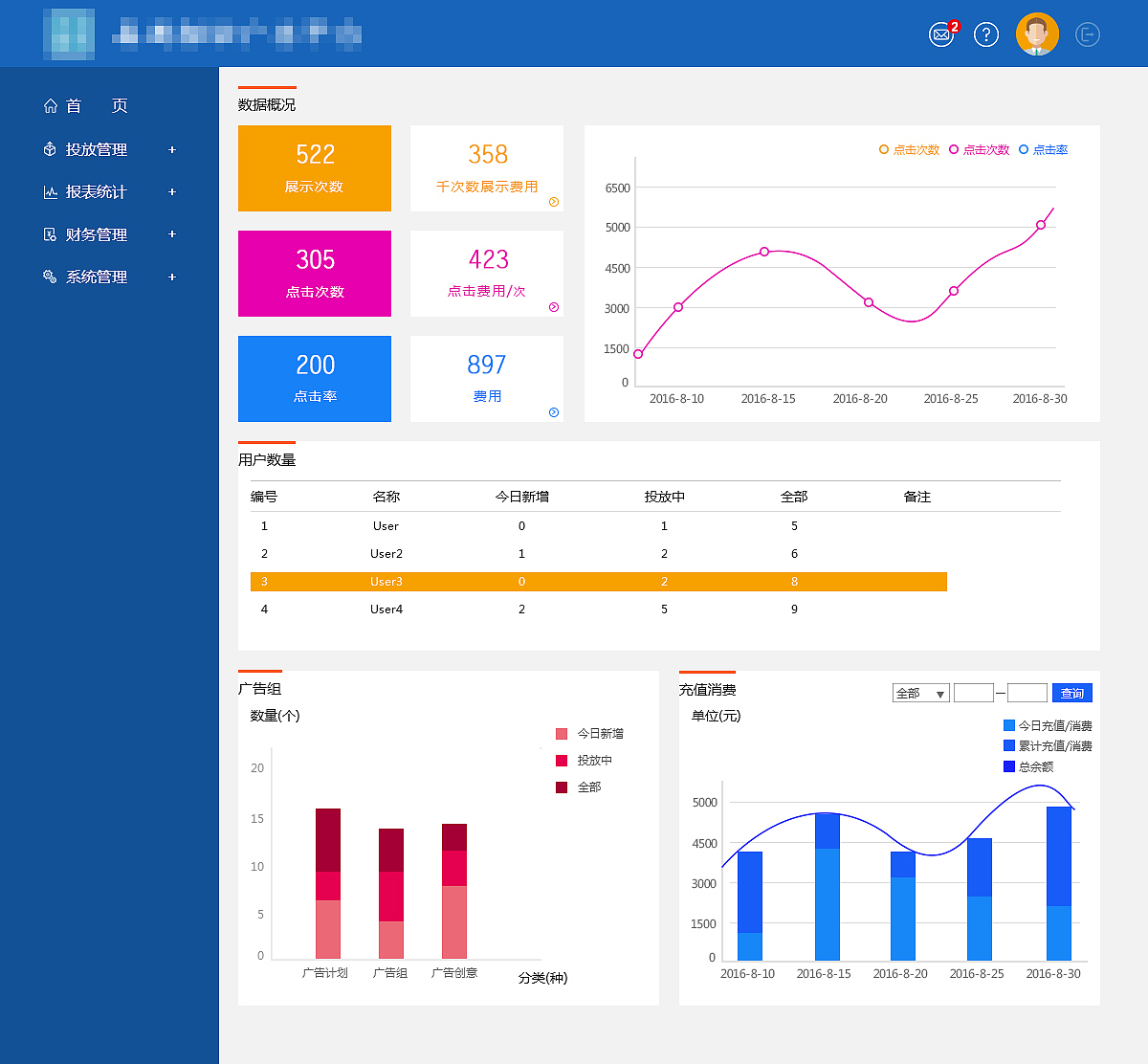Open the user avatar profile
The image size is (1148, 1064).
pos(1037,34)
